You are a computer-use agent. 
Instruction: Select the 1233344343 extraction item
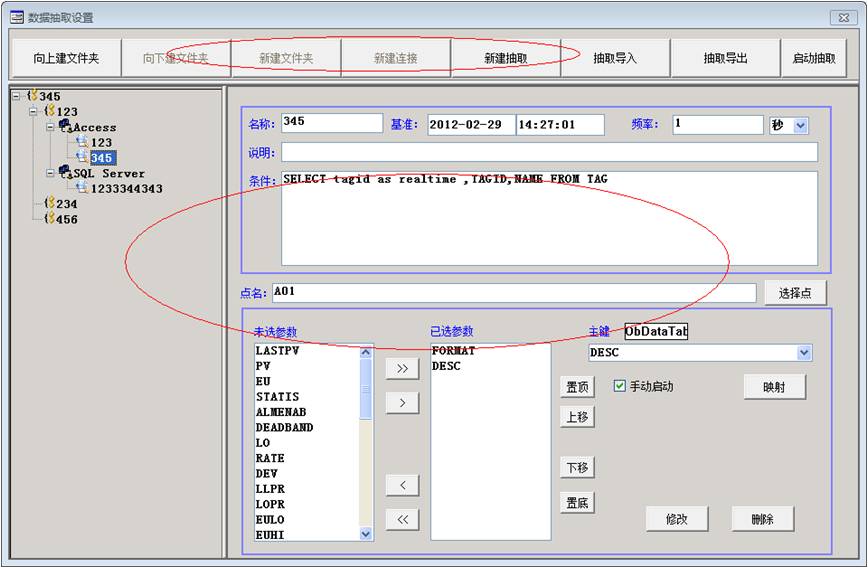click(x=126, y=188)
